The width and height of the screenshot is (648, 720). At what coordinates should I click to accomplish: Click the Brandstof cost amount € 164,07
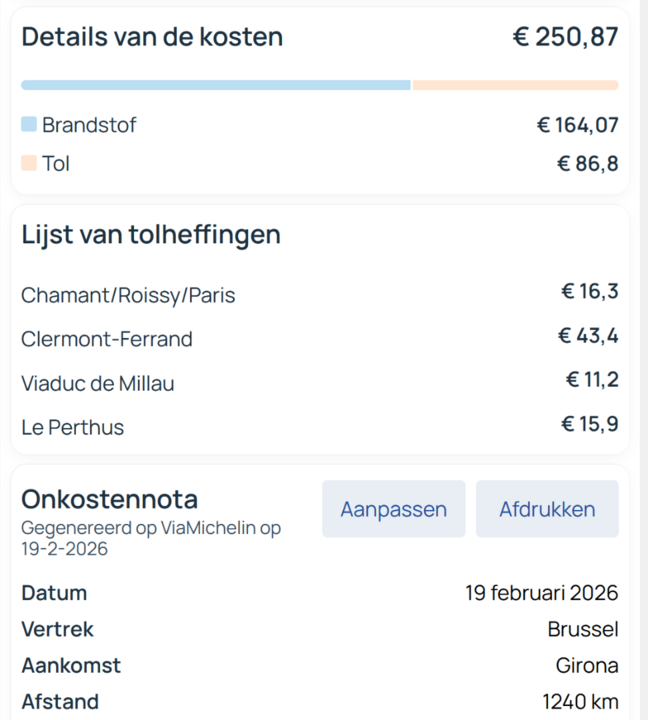pyautogui.click(x=577, y=125)
